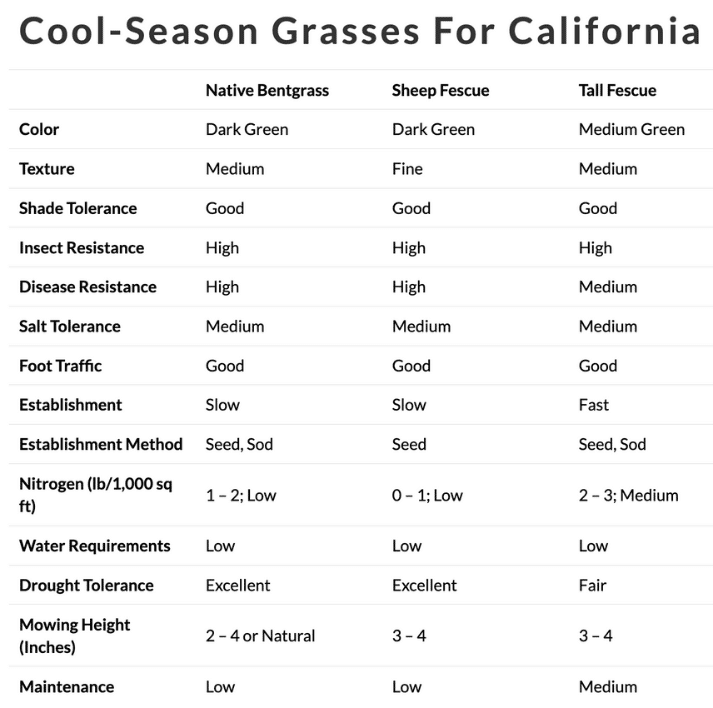
Task: Click the Maintenance row label
Action: click(x=66, y=687)
